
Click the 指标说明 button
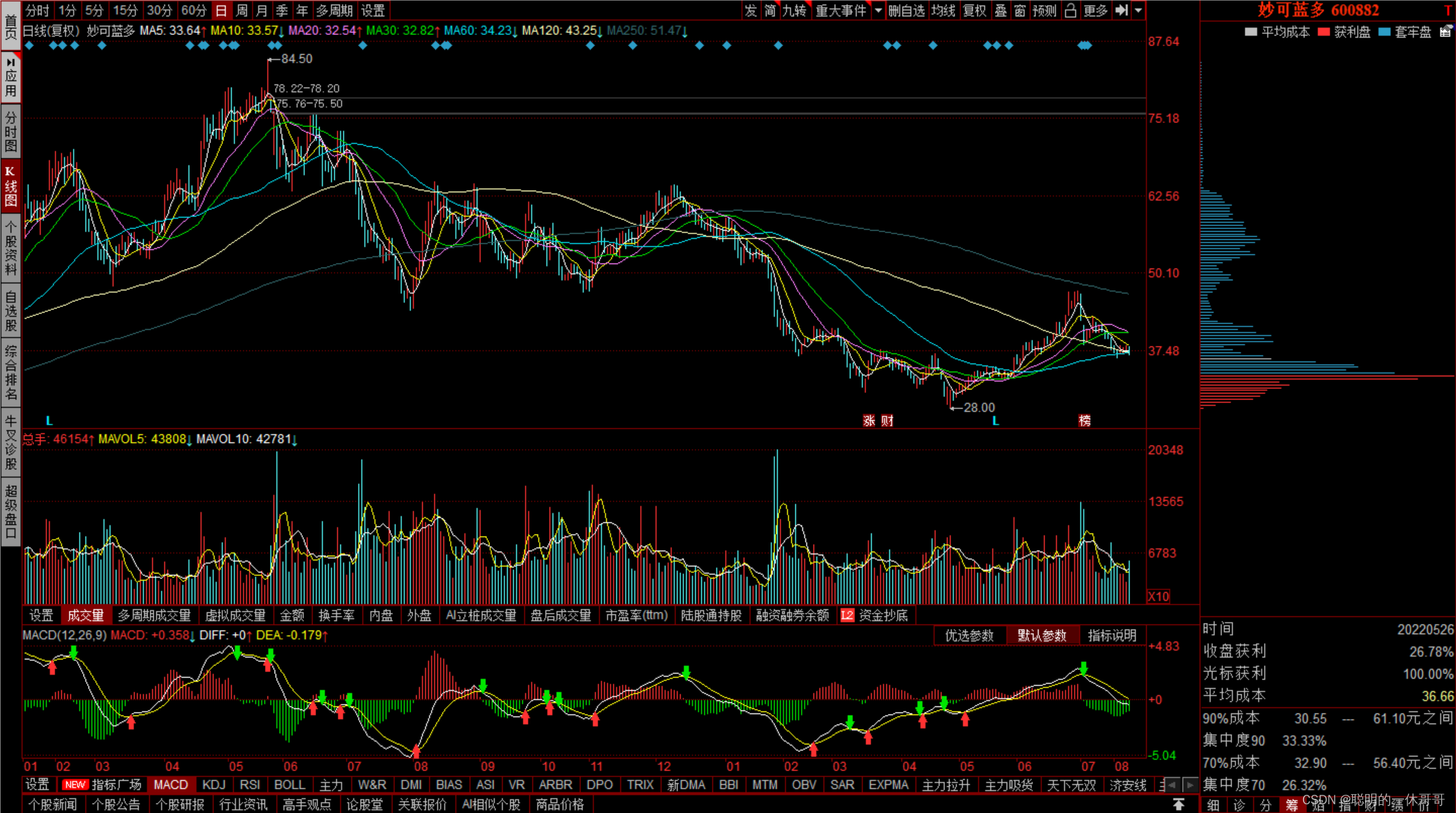pyautogui.click(x=1112, y=635)
